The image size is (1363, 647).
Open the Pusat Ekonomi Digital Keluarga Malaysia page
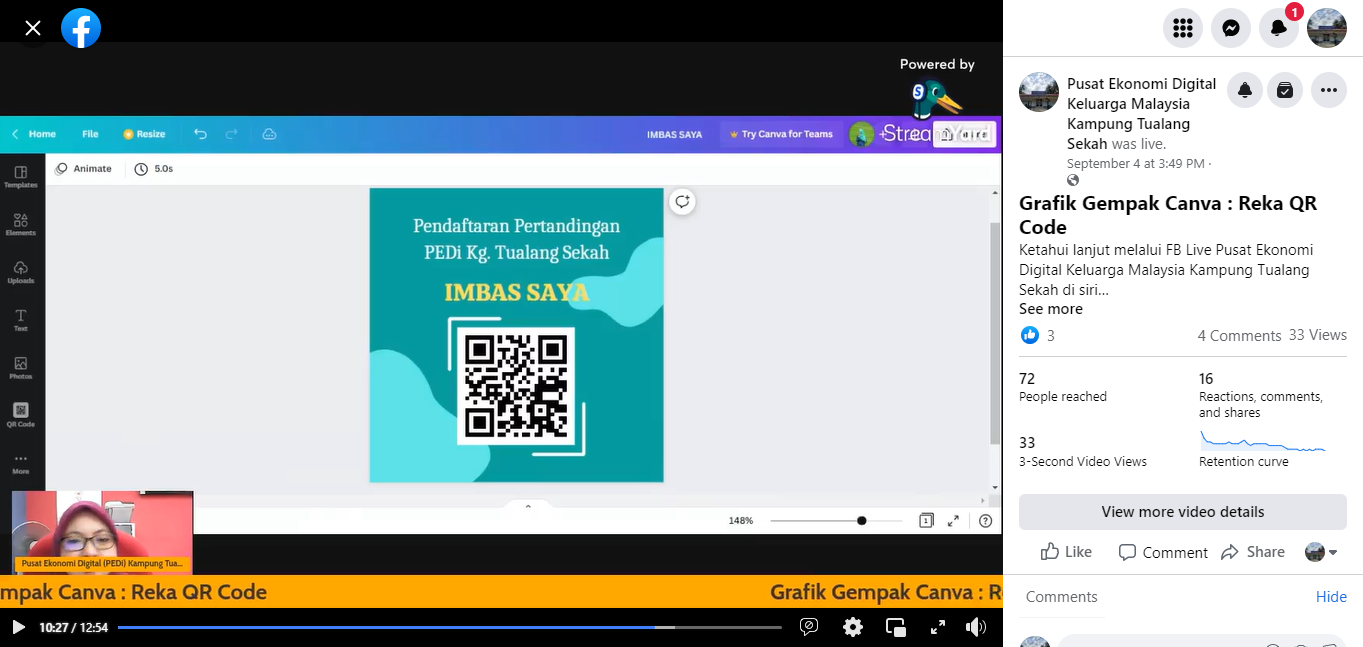1142,114
